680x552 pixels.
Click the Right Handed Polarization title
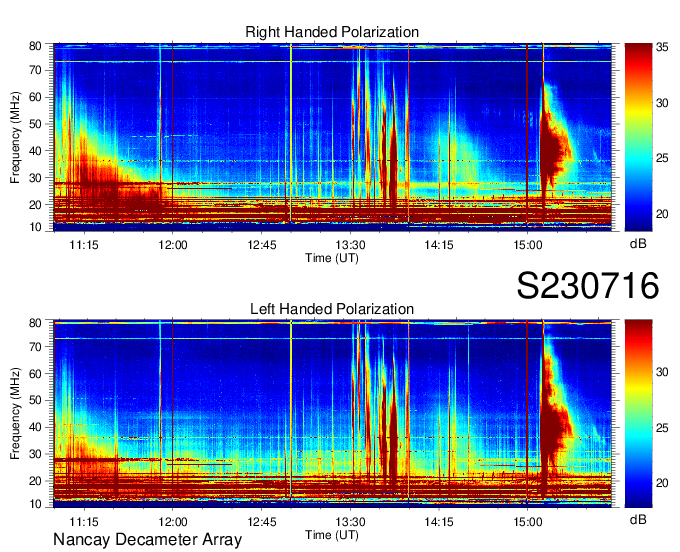click(x=332, y=32)
